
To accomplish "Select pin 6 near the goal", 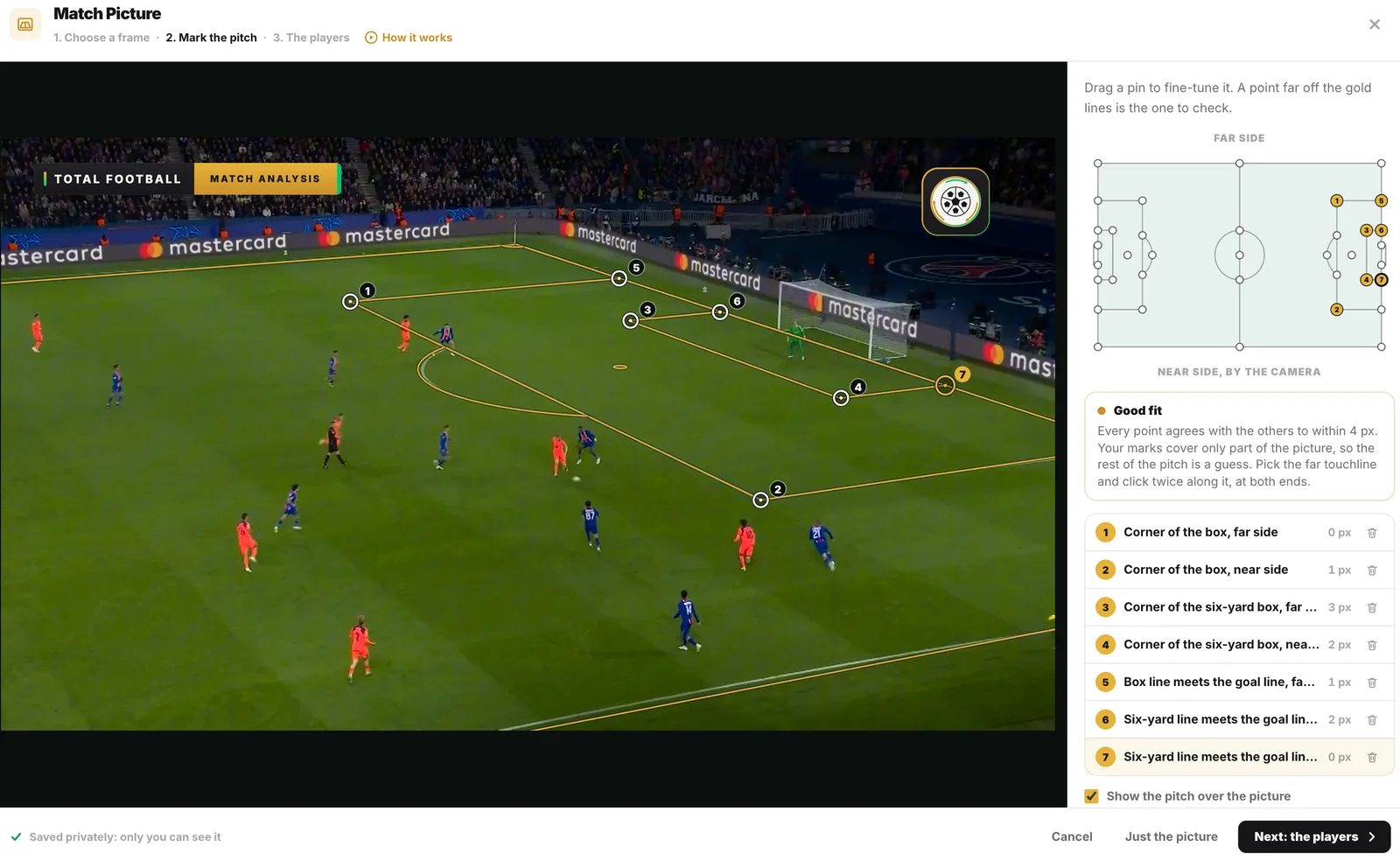I will point(720,311).
